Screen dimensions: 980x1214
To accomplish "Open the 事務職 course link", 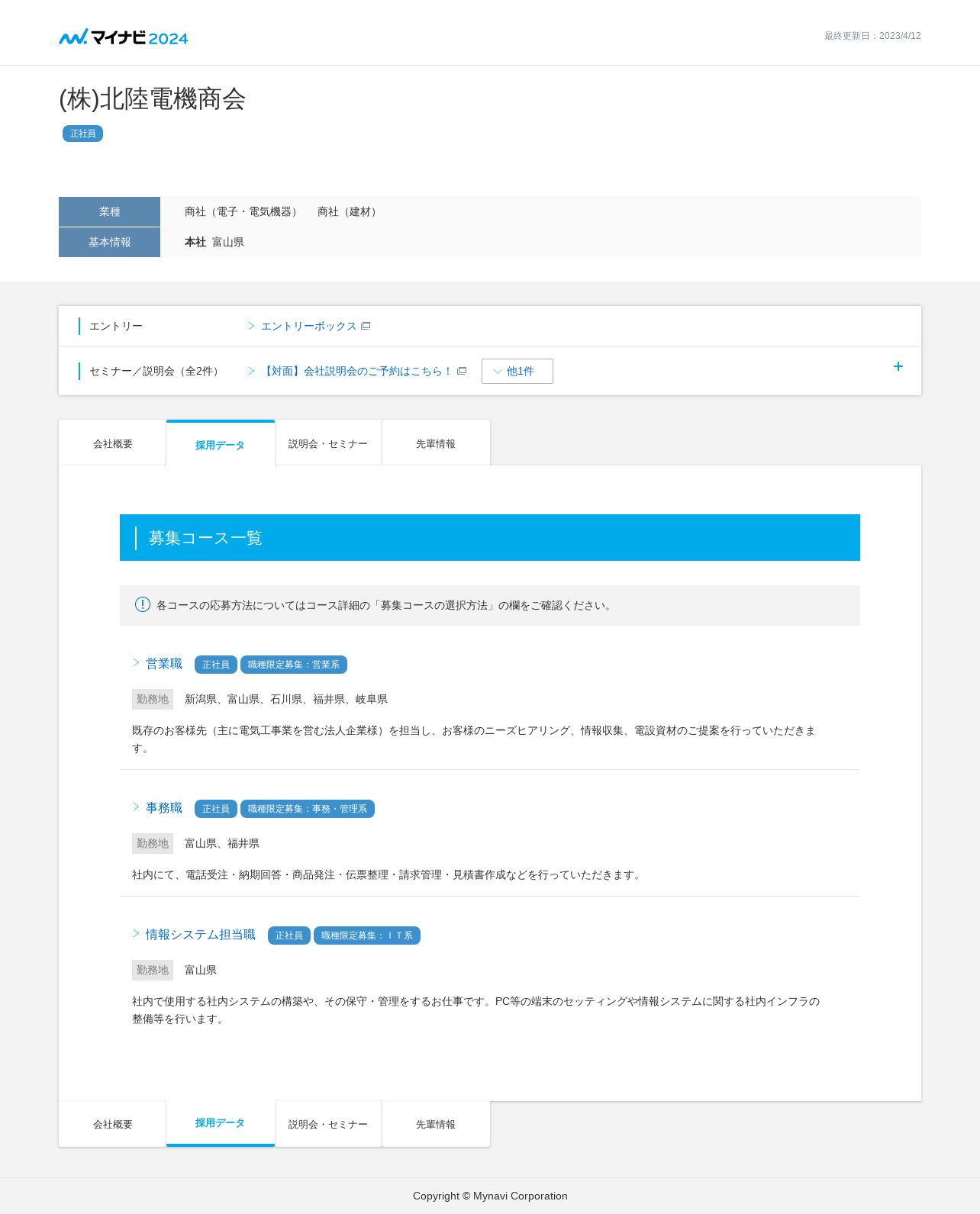I will [x=164, y=807].
